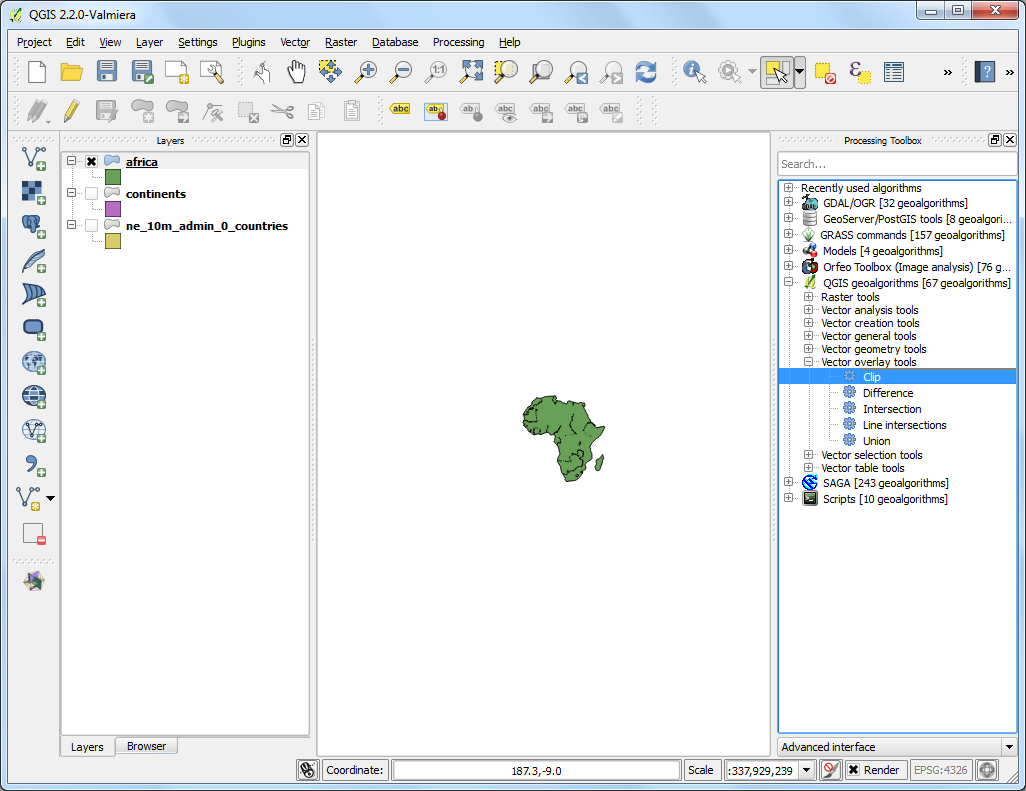Open the Processing menu
Viewport: 1026px width, 791px height.
459,42
